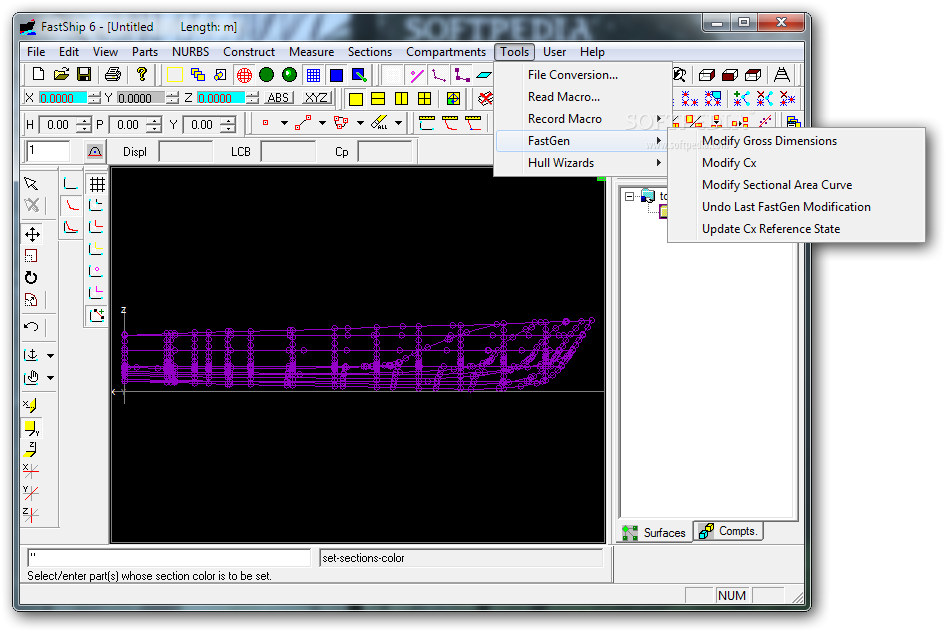946x632 pixels.
Task: Click the solid blue square icon
Action: (x=336, y=75)
